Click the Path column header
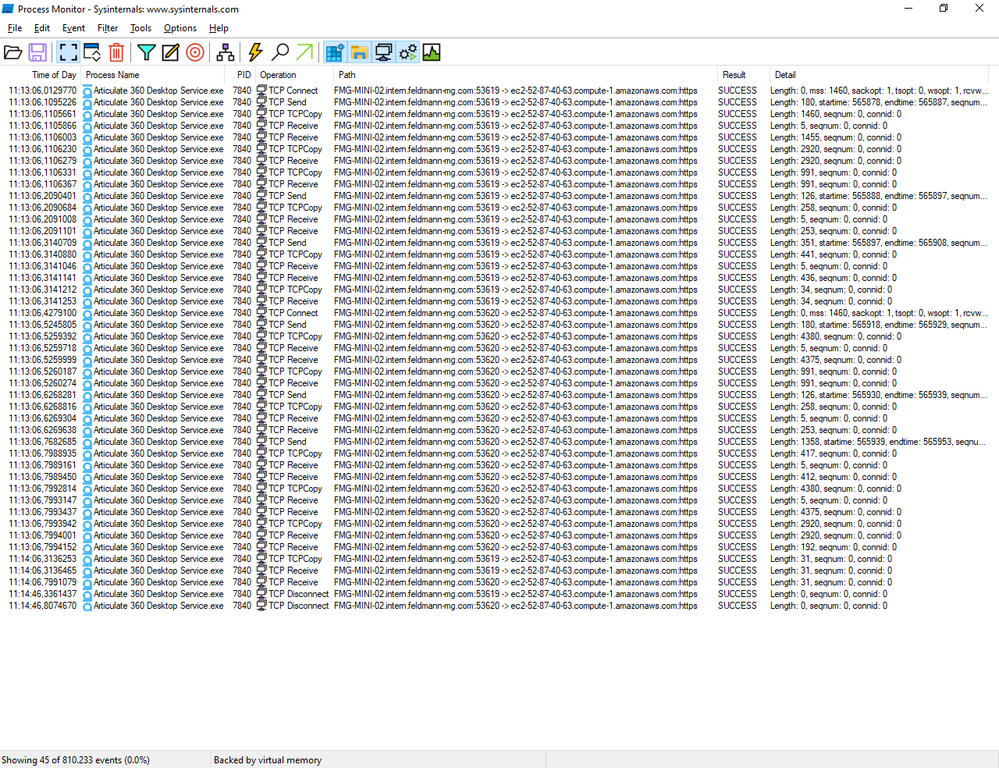This screenshot has width=999, height=768. 525,75
